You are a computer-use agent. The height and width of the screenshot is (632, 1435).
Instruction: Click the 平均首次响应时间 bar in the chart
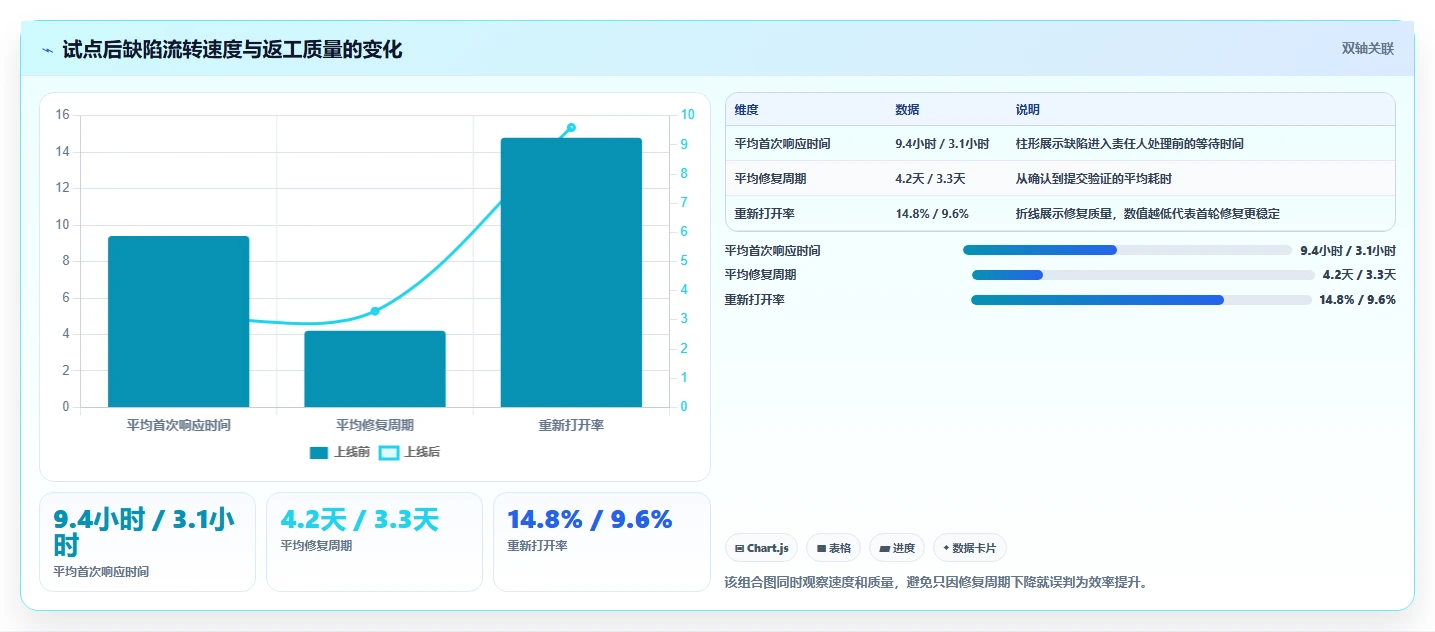pyautogui.click(x=178, y=321)
